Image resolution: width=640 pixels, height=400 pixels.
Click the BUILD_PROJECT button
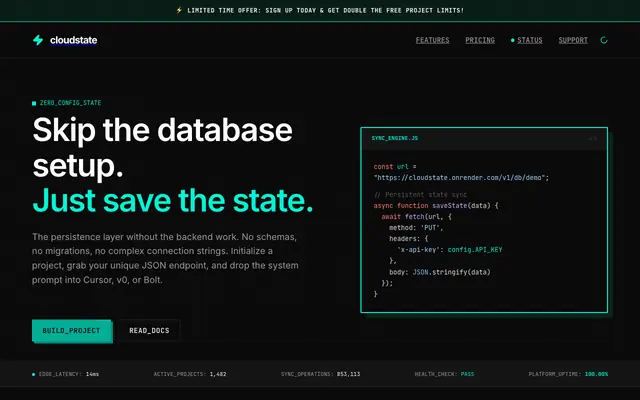[71, 331]
